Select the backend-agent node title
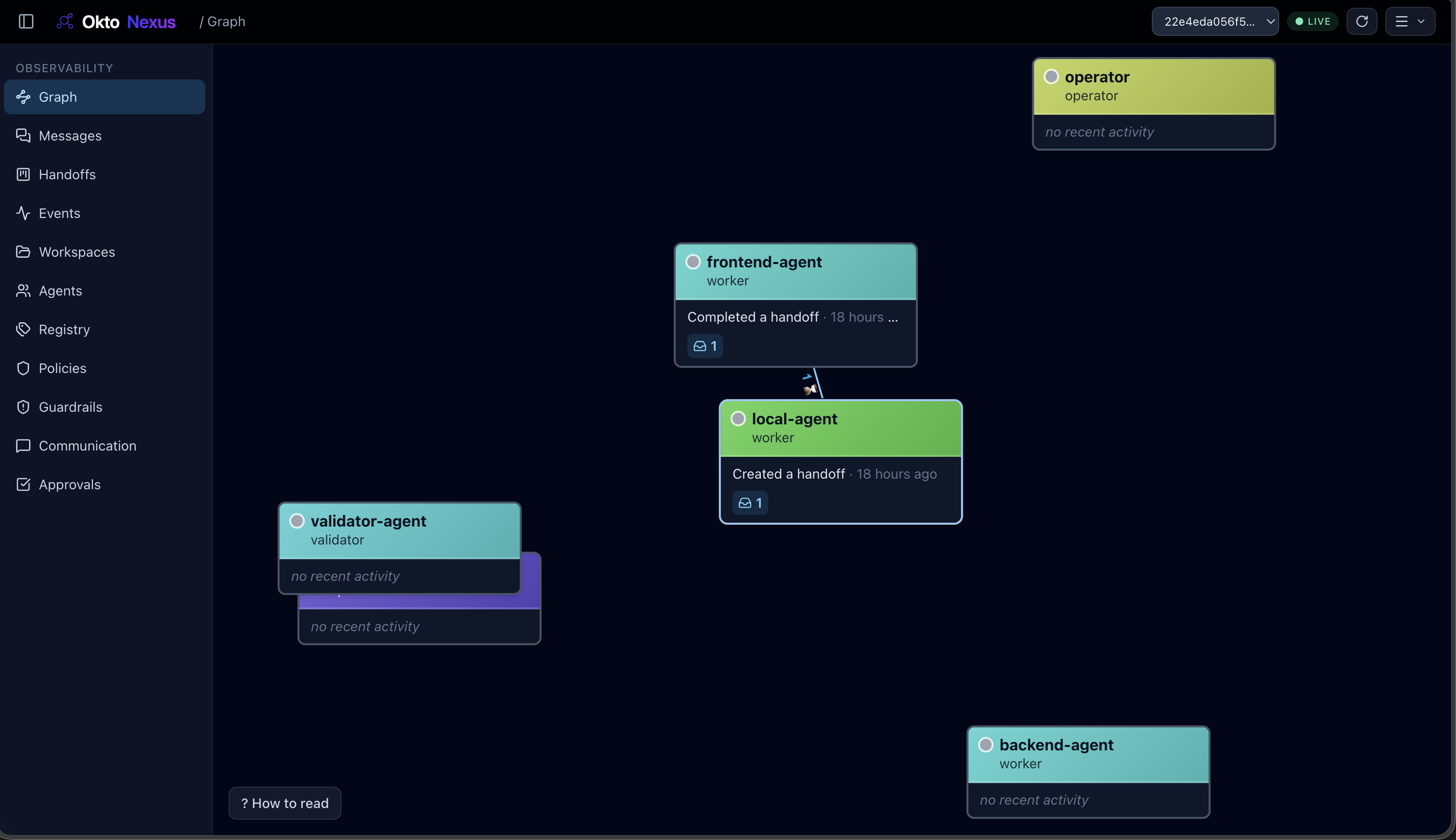The height and width of the screenshot is (840, 1456). click(x=1056, y=745)
